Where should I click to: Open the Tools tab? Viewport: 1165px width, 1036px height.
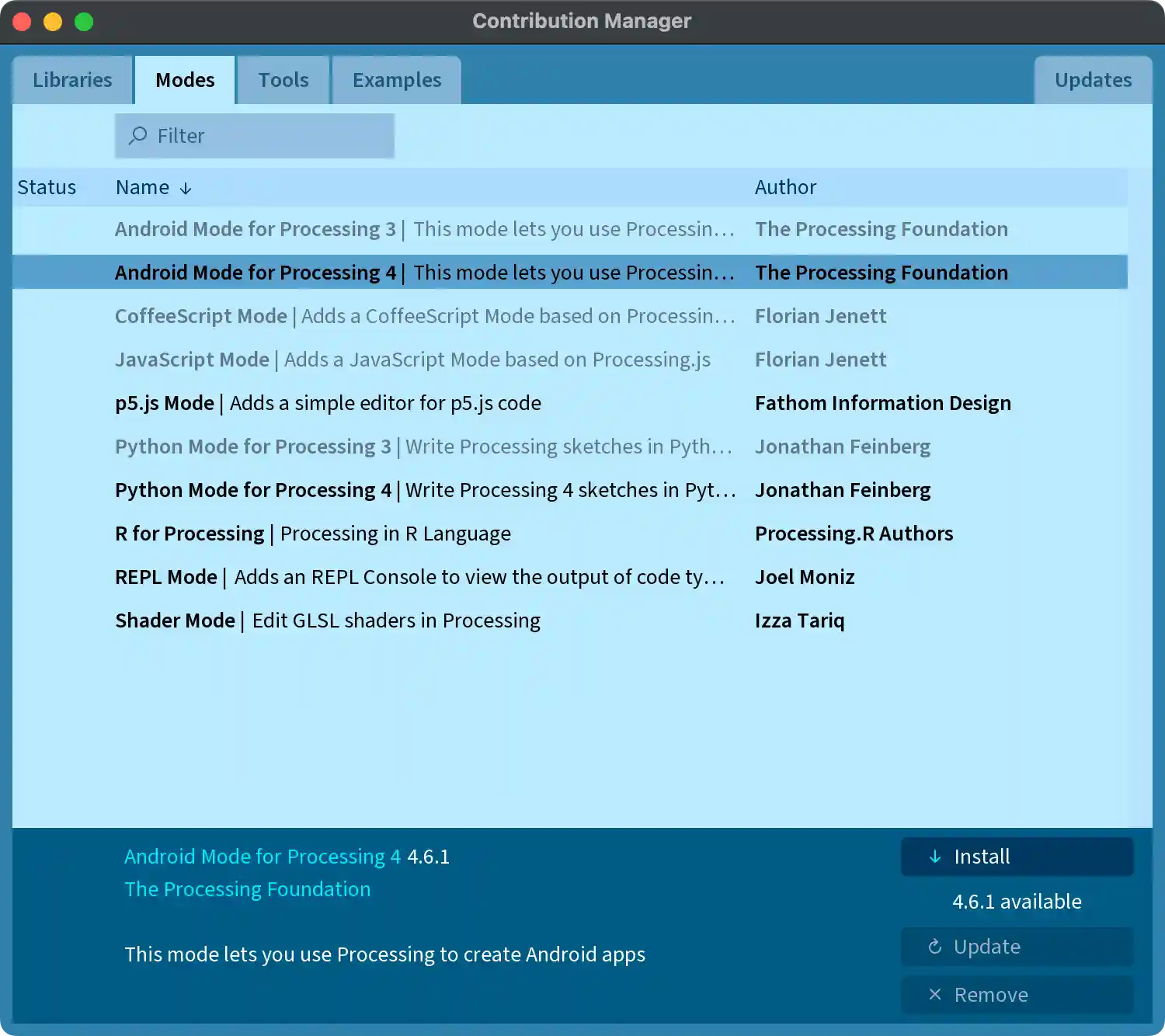click(x=283, y=79)
